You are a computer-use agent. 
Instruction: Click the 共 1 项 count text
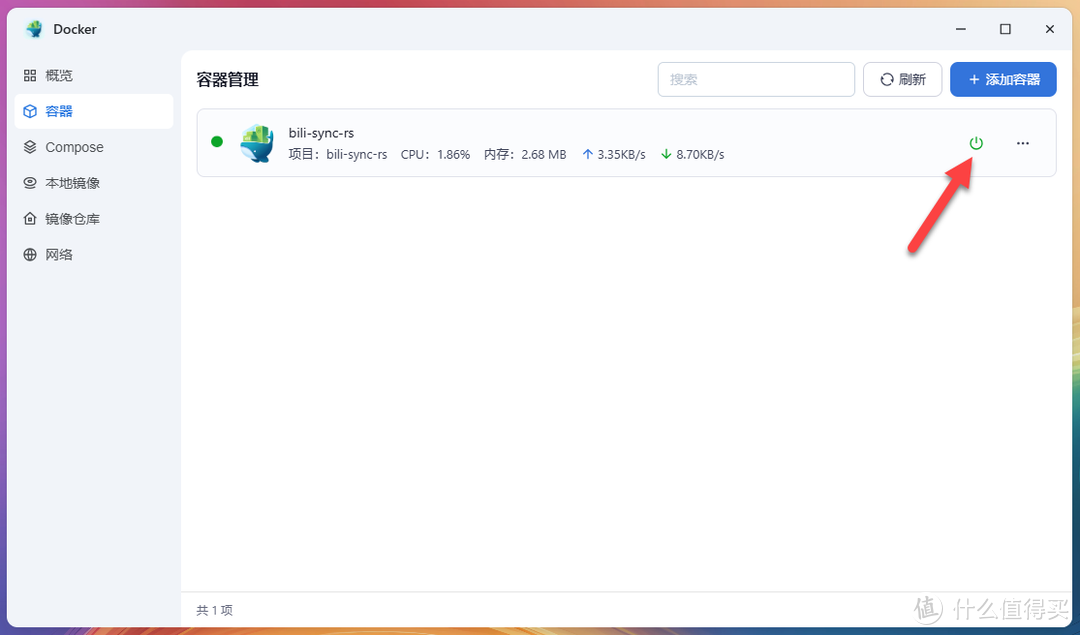click(x=214, y=610)
